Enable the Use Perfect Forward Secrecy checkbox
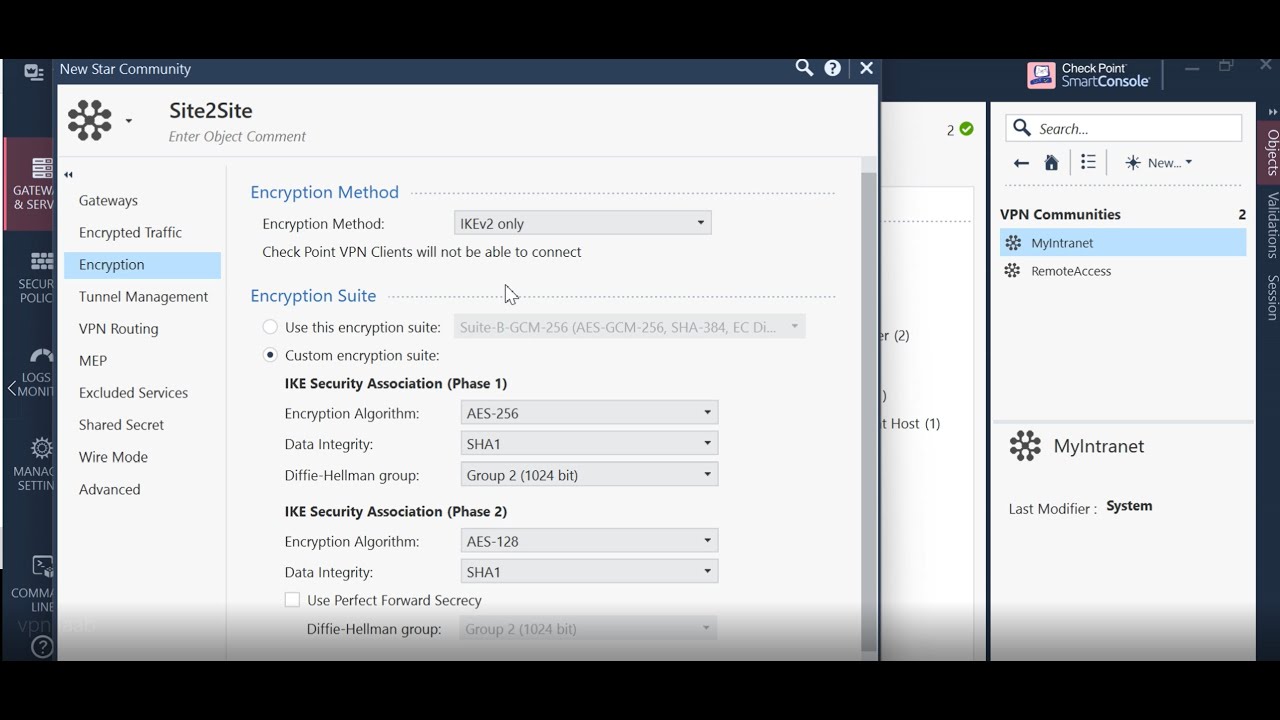Viewport: 1280px width, 720px height. pyautogui.click(x=292, y=600)
